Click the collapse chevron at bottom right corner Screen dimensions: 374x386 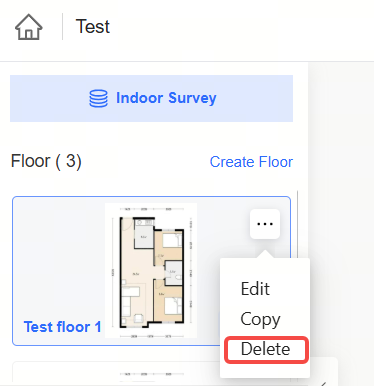pyautogui.click(x=323, y=383)
